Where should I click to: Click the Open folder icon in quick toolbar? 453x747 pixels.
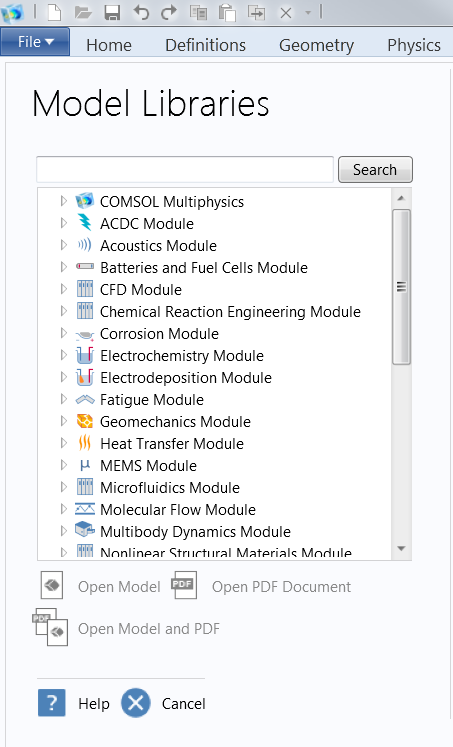83,12
